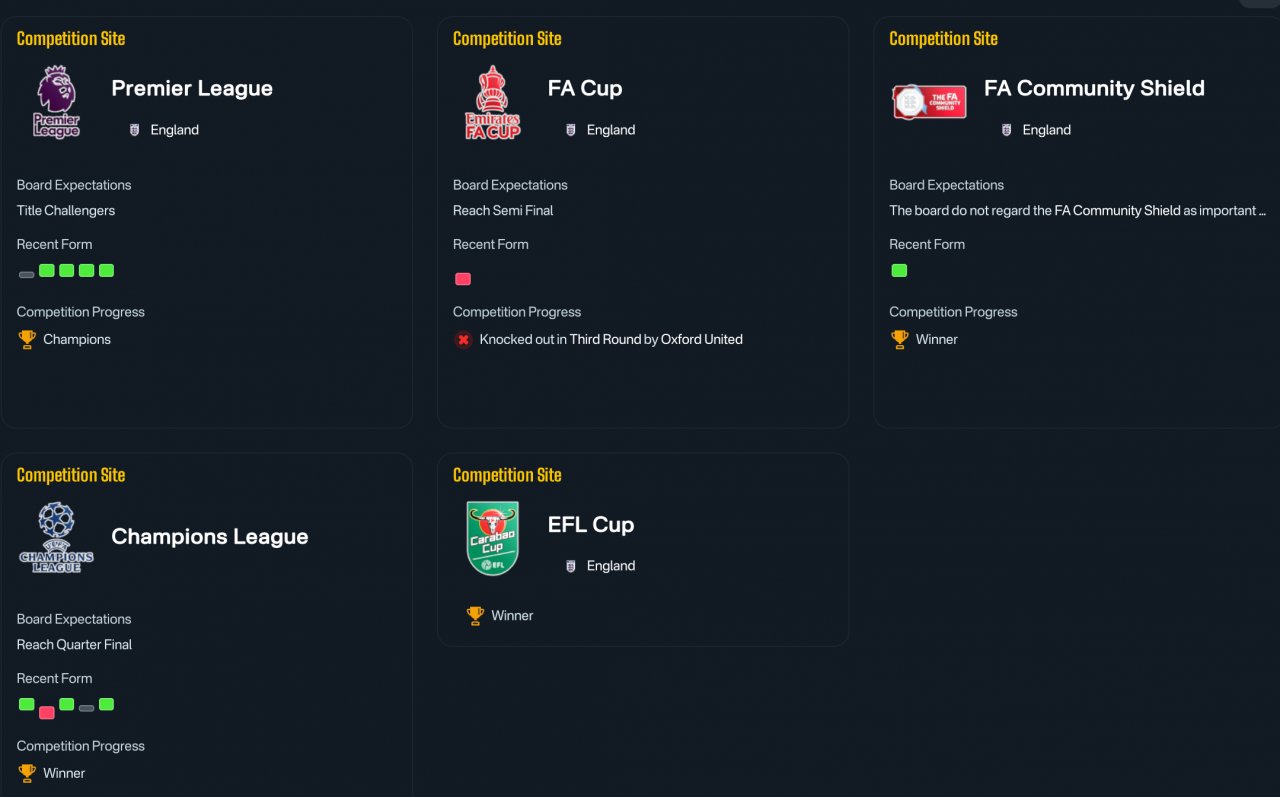Click the red knocked-out cross icon
Image resolution: width=1280 pixels, height=797 pixels.
pyautogui.click(x=463, y=339)
